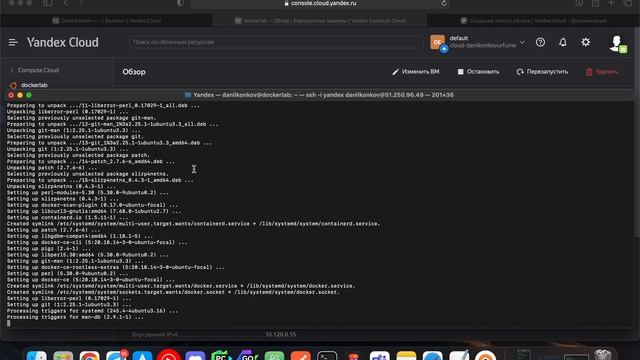This screenshot has height=360, width=640.
Task: Show Safari tab overview
Action: point(628,3)
